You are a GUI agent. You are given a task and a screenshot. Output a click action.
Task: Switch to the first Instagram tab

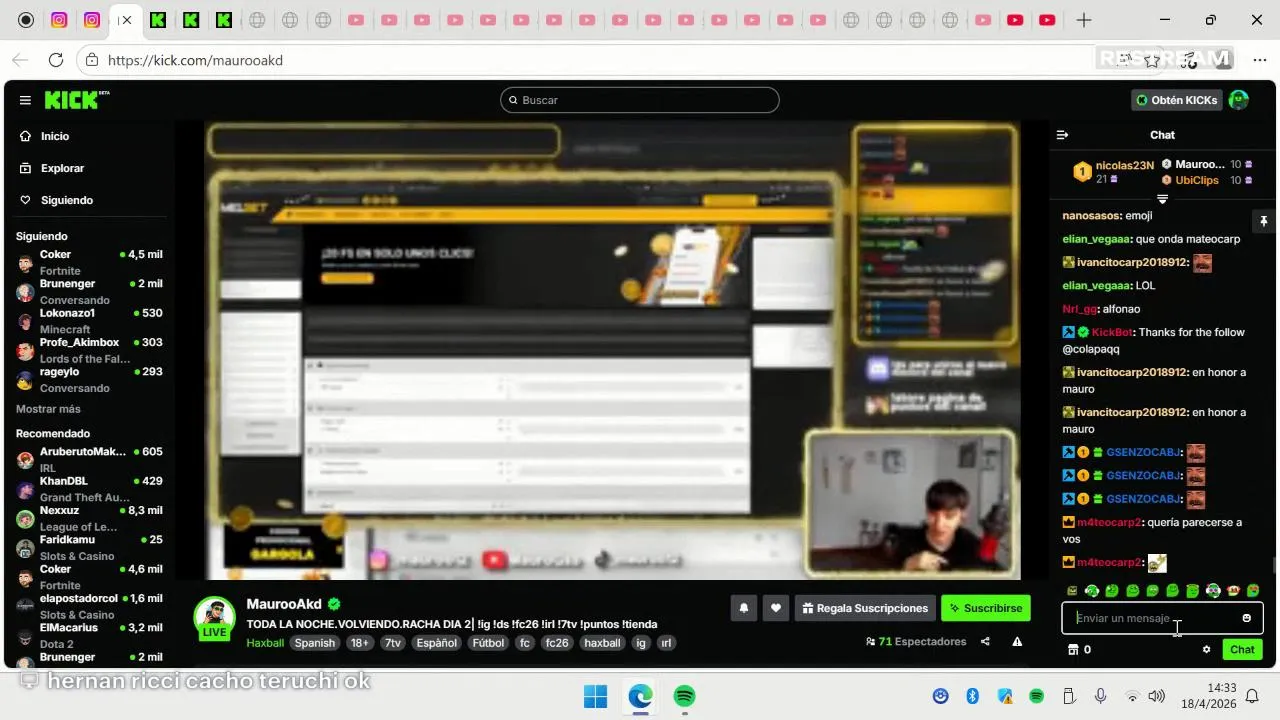coord(59,20)
